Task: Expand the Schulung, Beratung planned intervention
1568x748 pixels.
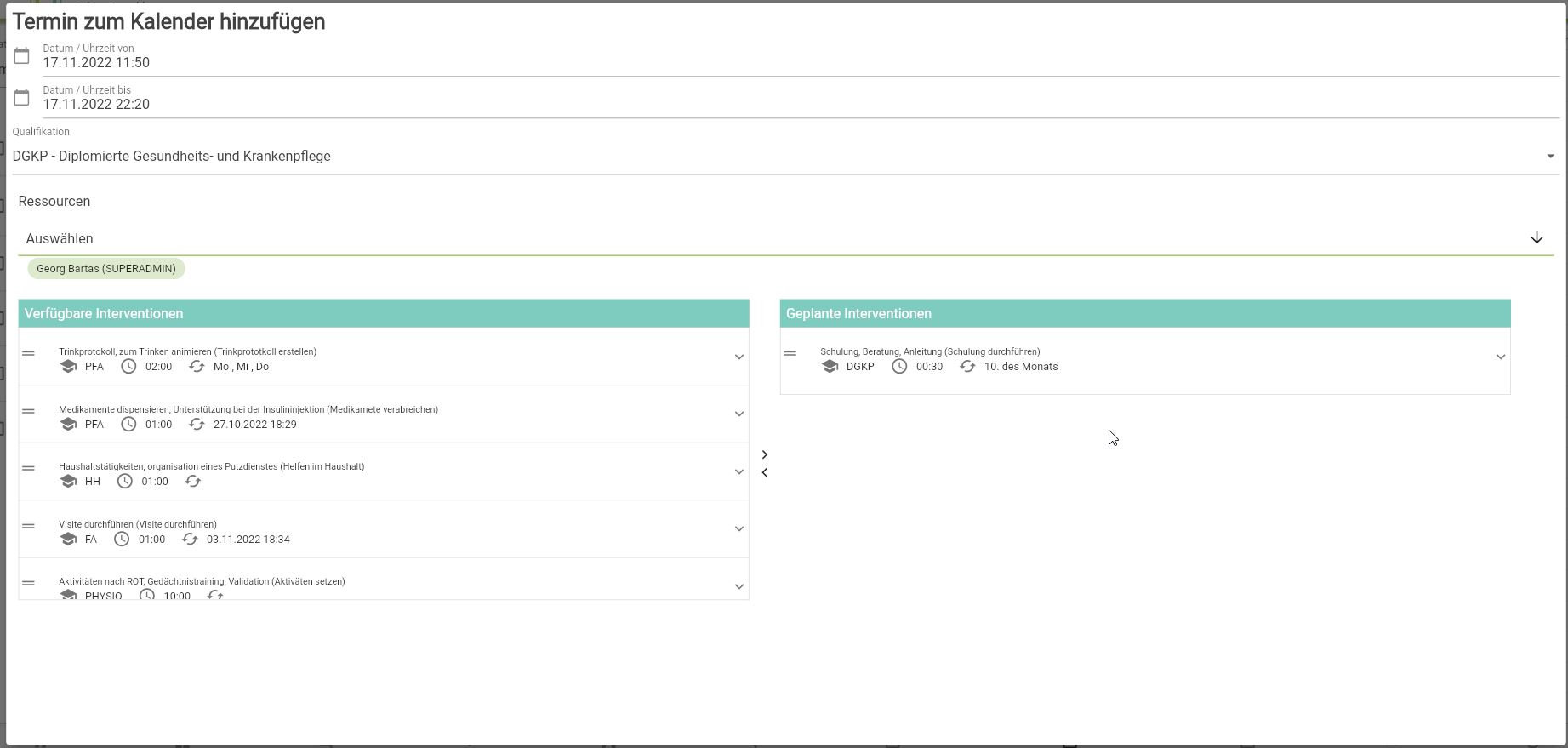Action: point(1500,357)
